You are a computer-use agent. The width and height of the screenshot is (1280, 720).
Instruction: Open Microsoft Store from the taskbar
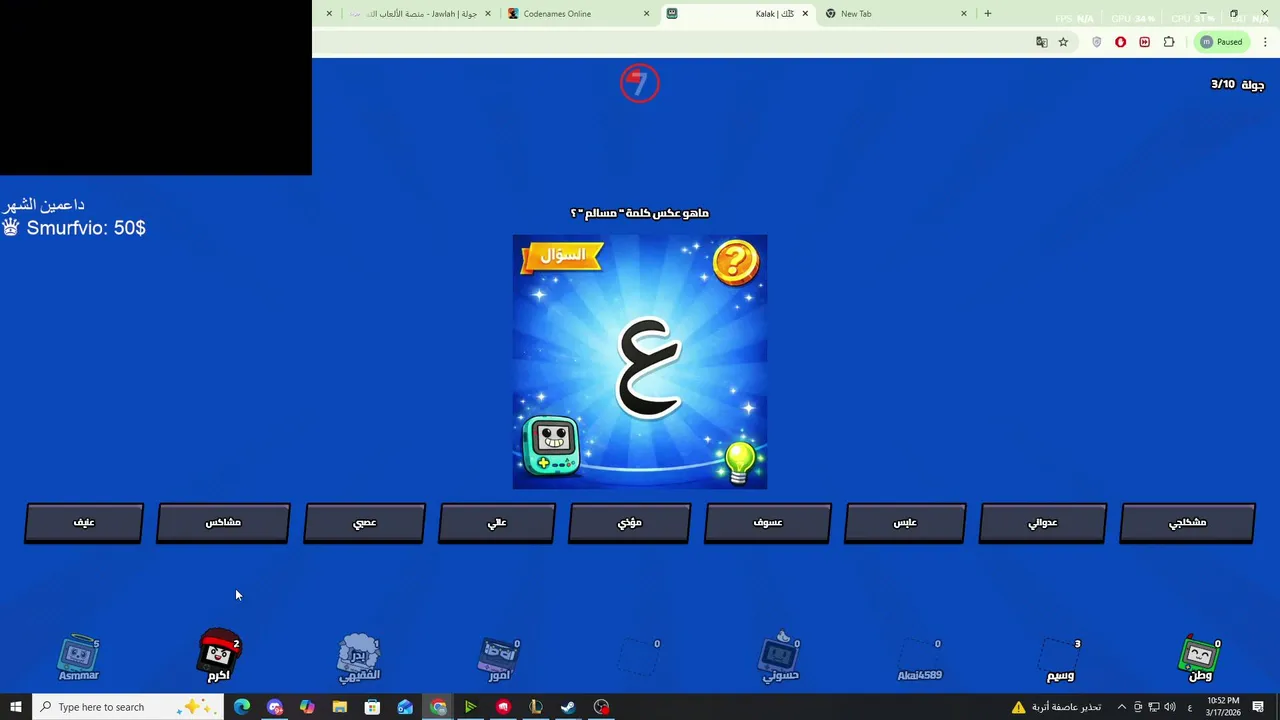point(372,707)
